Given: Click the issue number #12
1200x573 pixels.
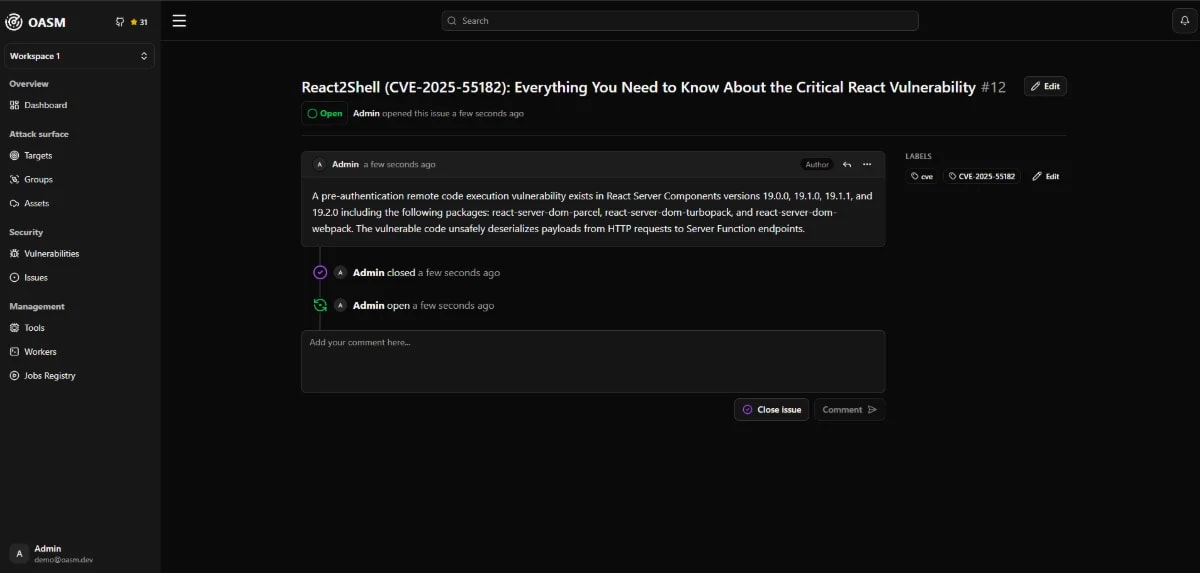Looking at the screenshot, I should (x=993, y=87).
